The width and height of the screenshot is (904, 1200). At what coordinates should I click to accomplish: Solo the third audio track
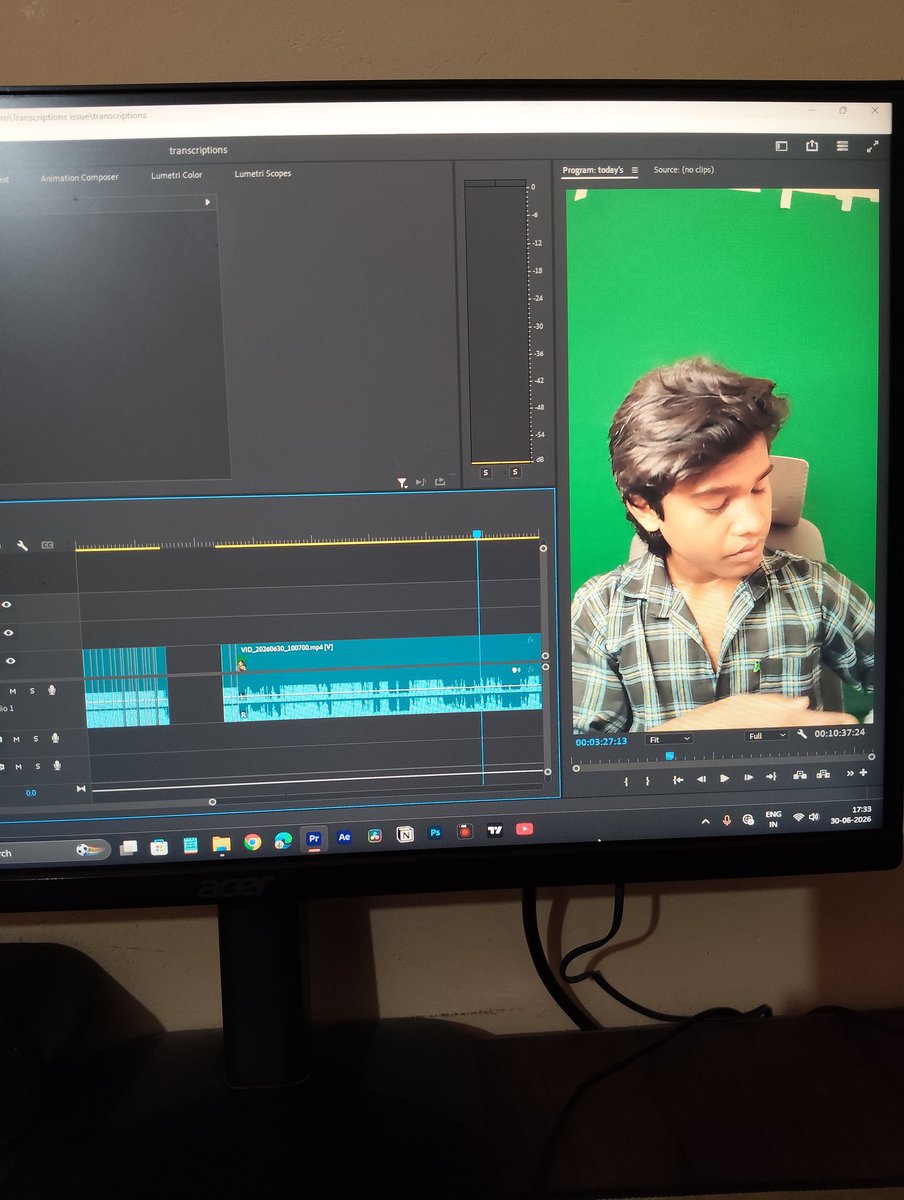point(37,766)
